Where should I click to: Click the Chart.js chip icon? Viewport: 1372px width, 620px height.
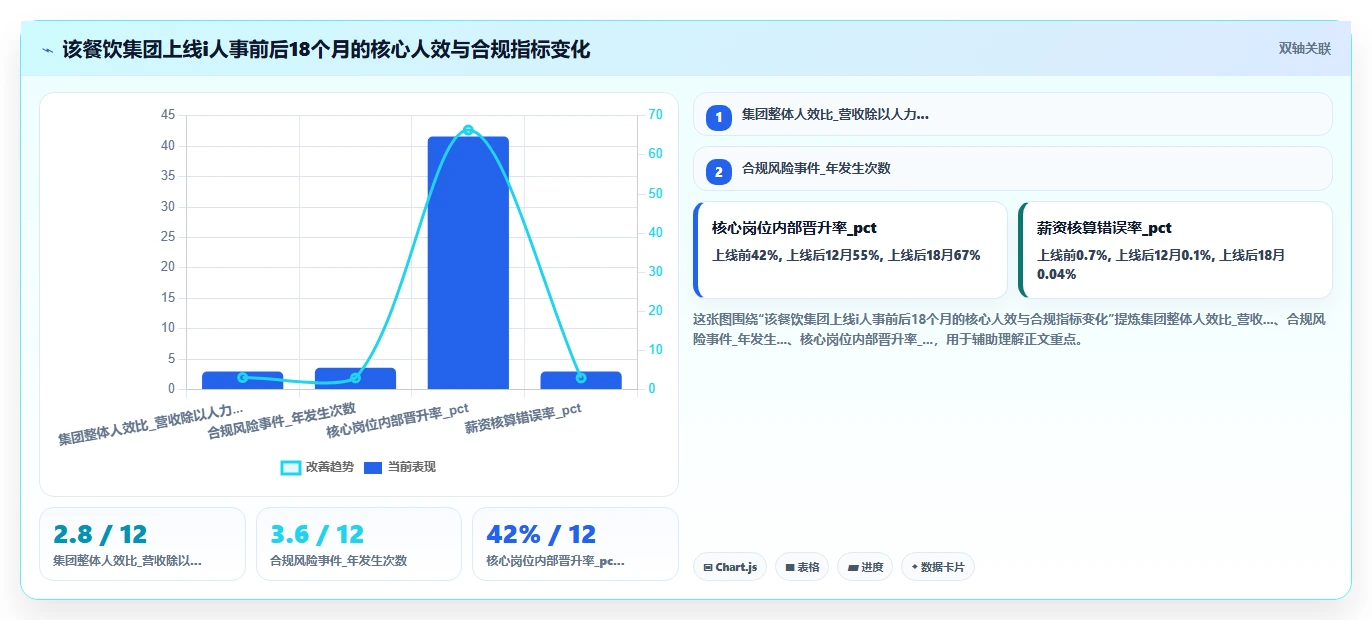(708, 568)
